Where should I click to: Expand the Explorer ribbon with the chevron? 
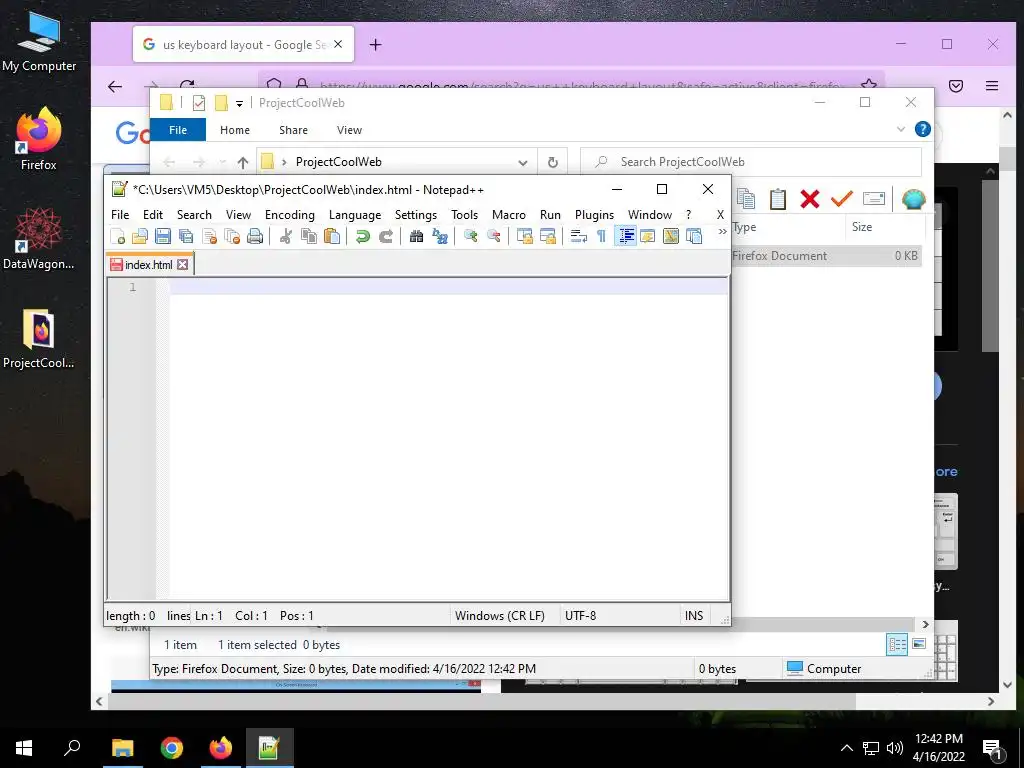coord(901,129)
